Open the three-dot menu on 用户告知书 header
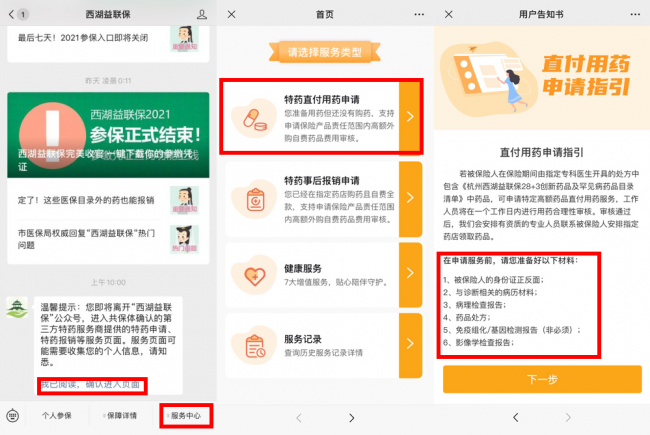650x435 pixels. (633, 15)
